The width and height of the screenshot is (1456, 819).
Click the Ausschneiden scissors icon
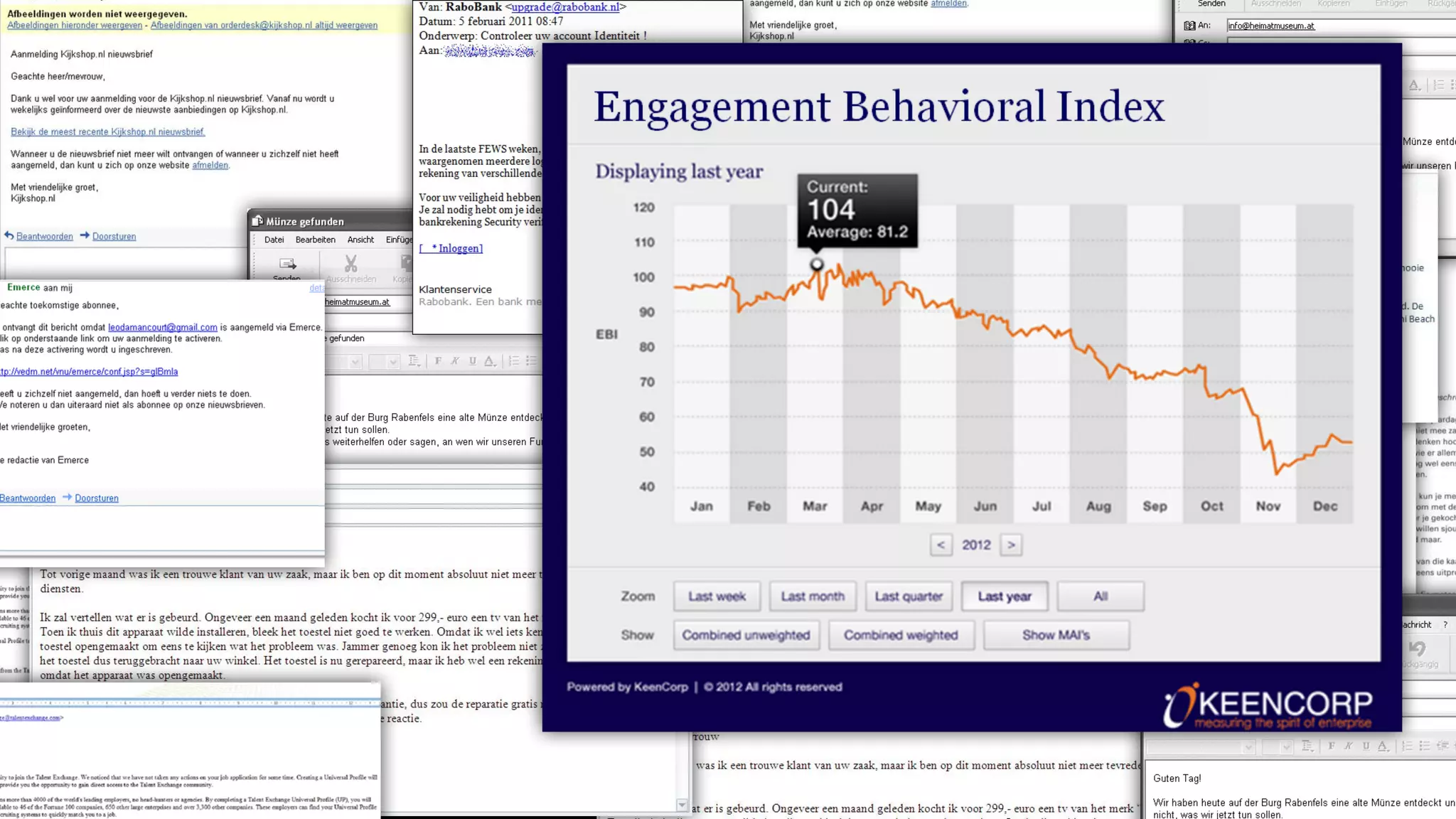(x=350, y=264)
